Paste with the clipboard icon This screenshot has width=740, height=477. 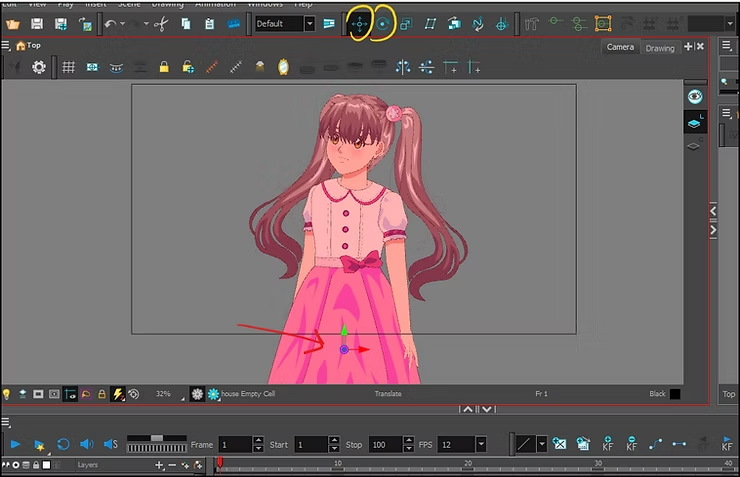click(x=210, y=24)
